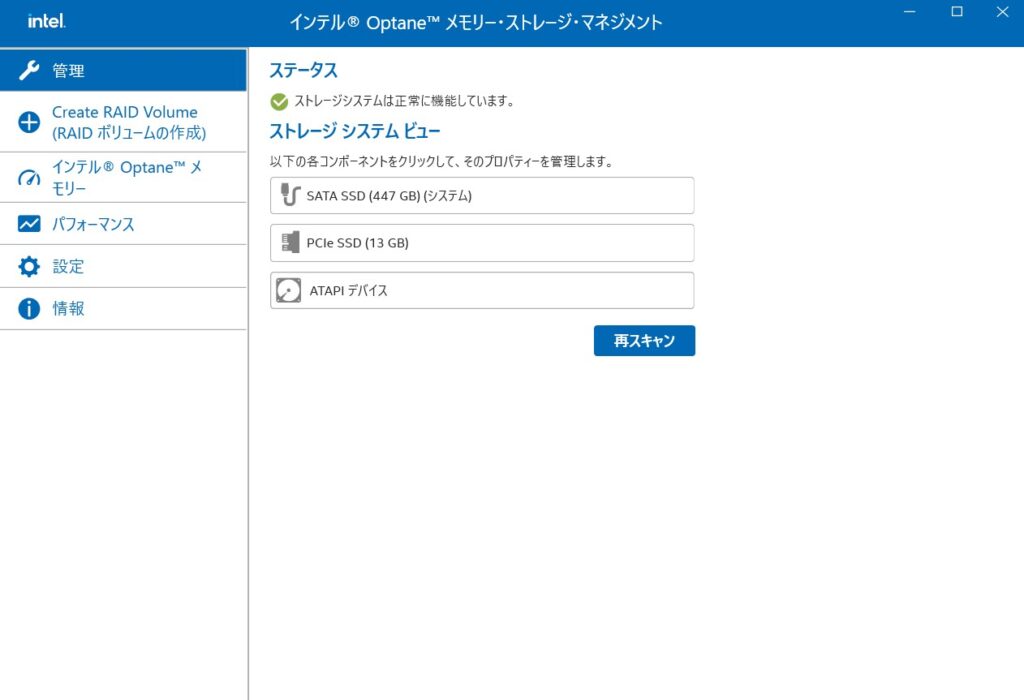
Task: Minimize the Optane management window
Action: click(910, 12)
